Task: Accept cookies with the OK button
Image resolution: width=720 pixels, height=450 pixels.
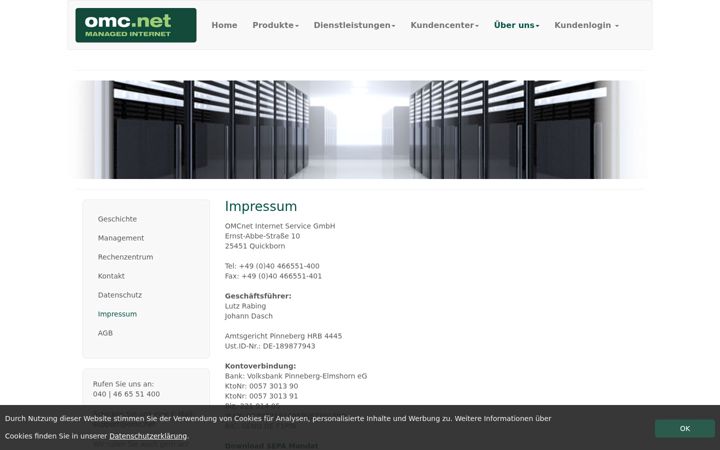Action: pyautogui.click(x=685, y=428)
